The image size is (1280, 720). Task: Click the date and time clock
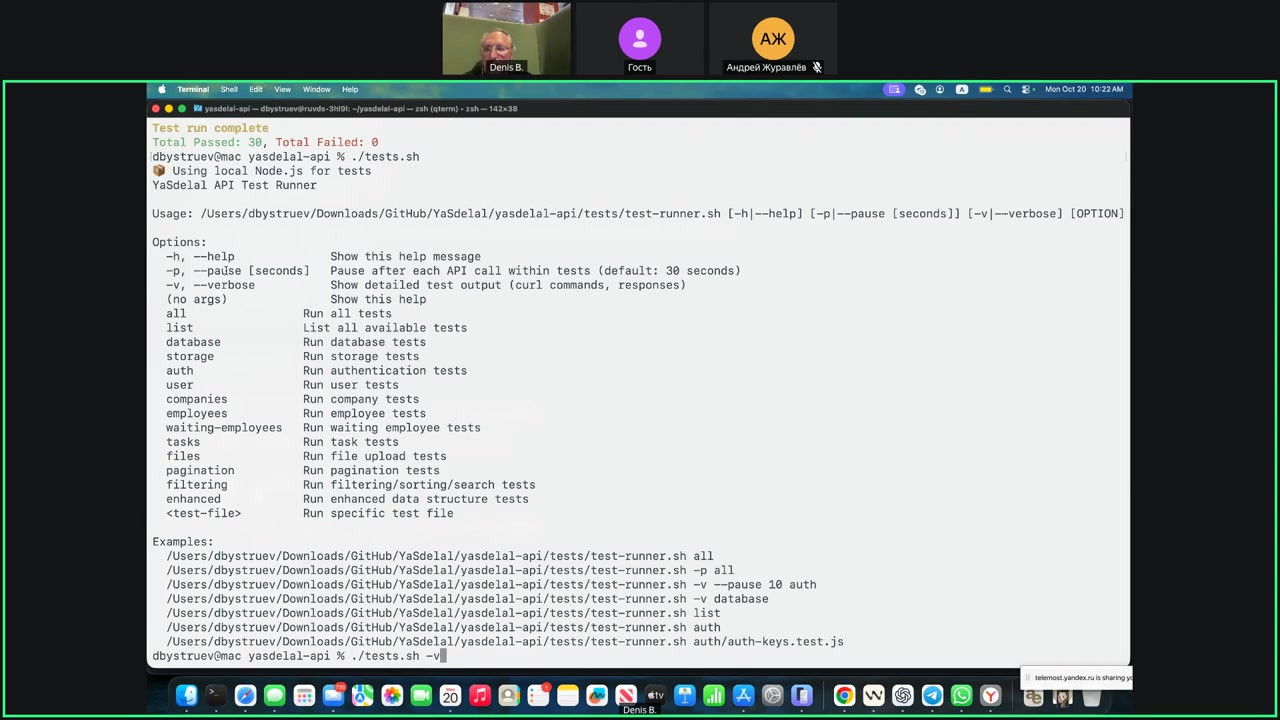(x=1084, y=89)
